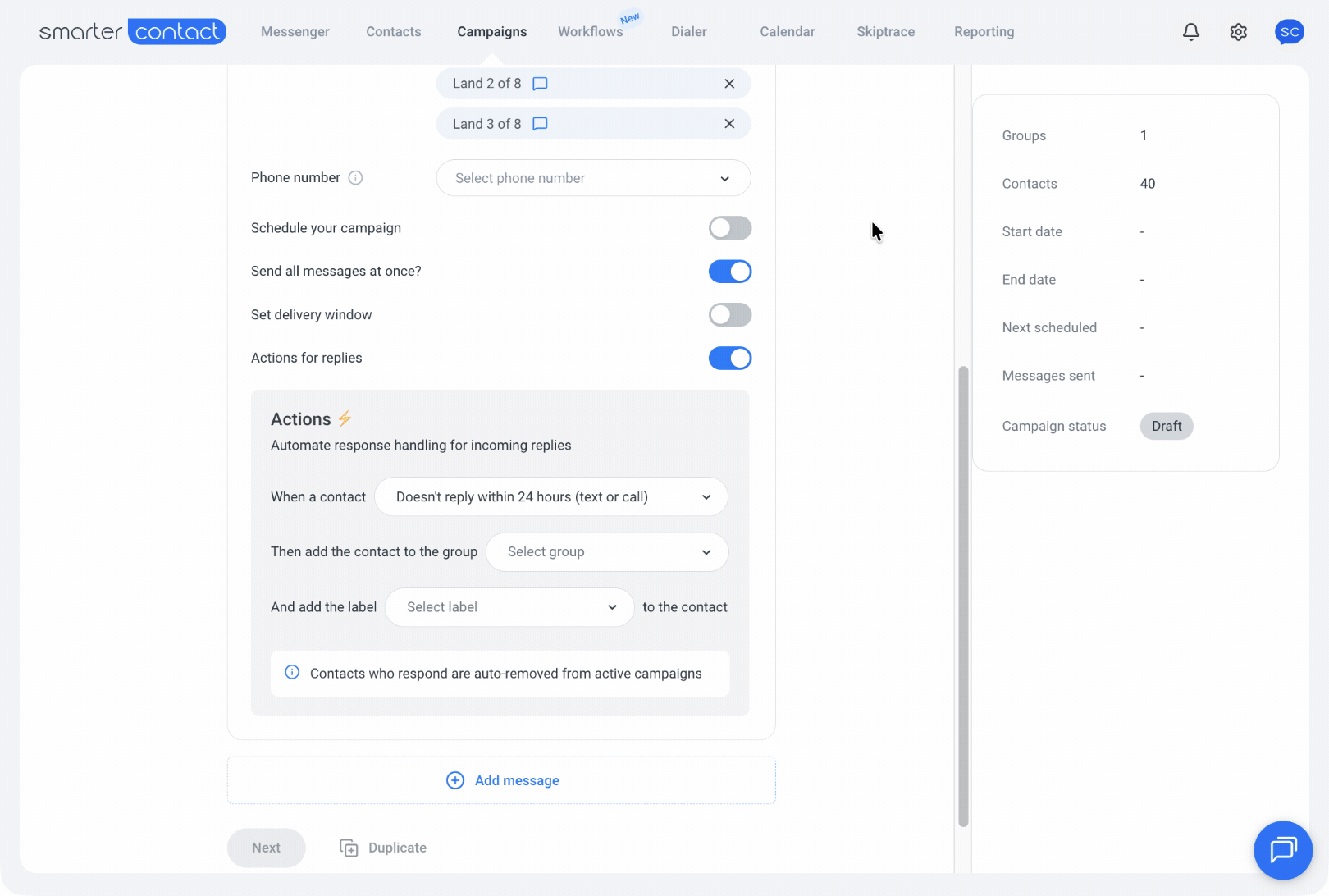Turn on Set delivery window
The height and width of the screenshot is (896, 1329).
click(x=729, y=315)
